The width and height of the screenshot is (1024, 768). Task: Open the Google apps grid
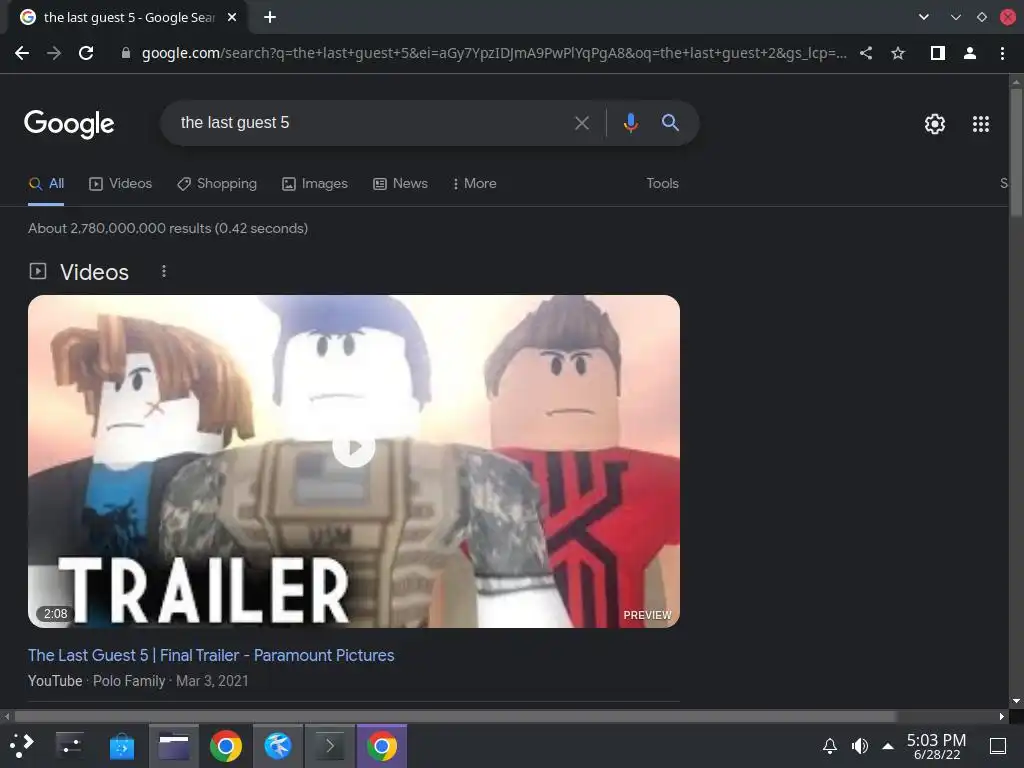click(x=980, y=123)
